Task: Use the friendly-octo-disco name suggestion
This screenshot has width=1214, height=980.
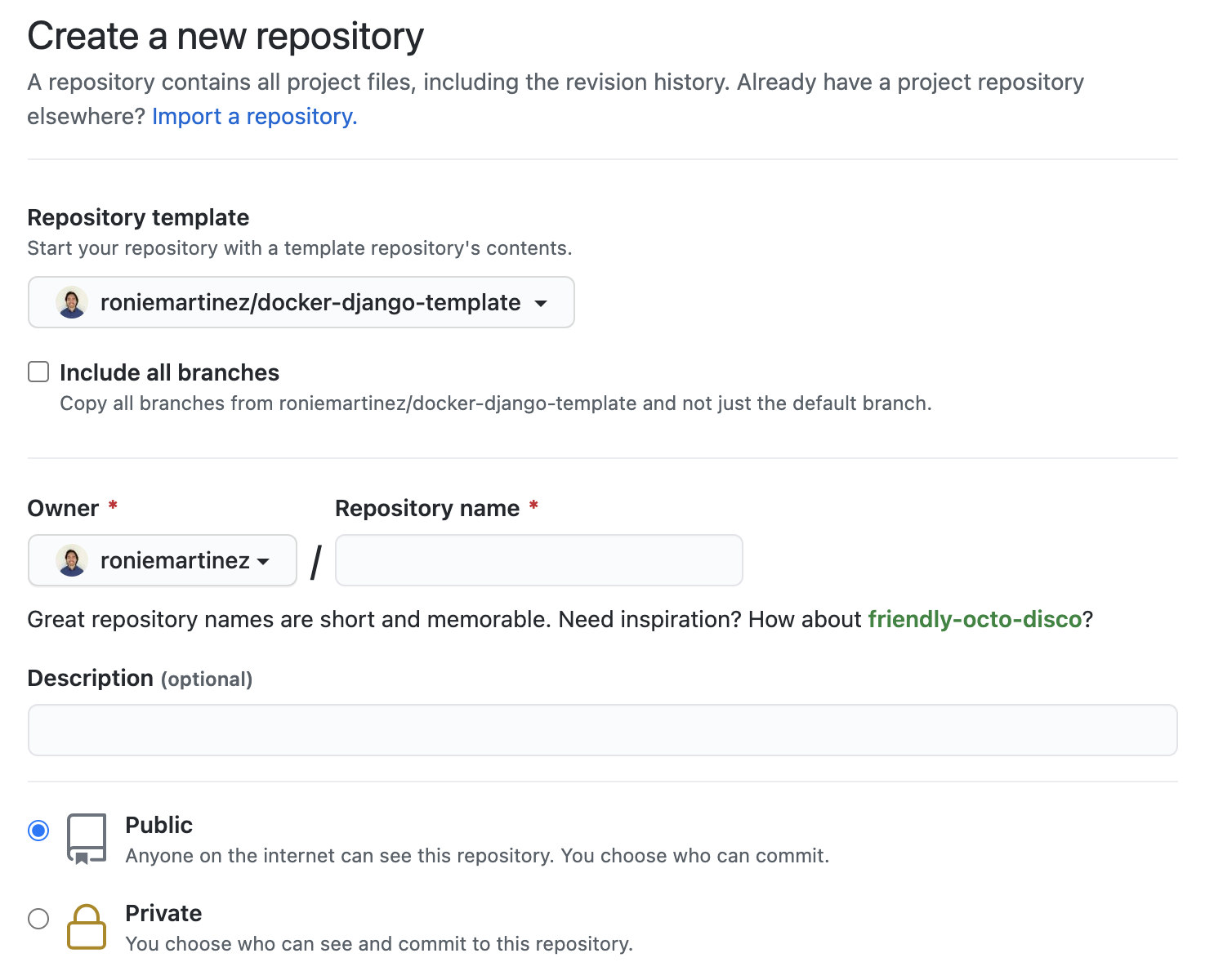Action: pyautogui.click(x=975, y=619)
